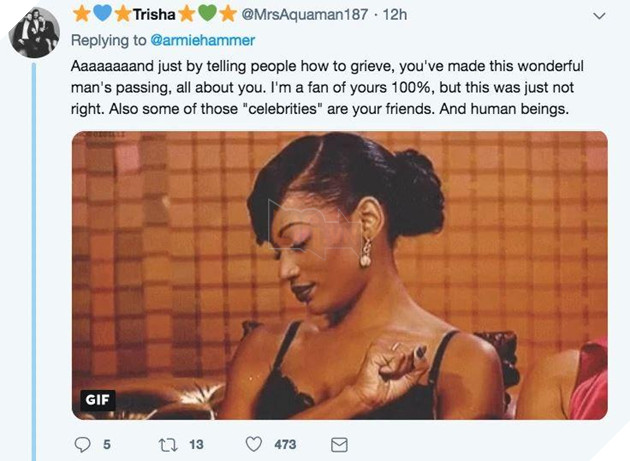The height and width of the screenshot is (461, 630).
Task: Expand the tweet options chevron menu
Action: coord(599,16)
